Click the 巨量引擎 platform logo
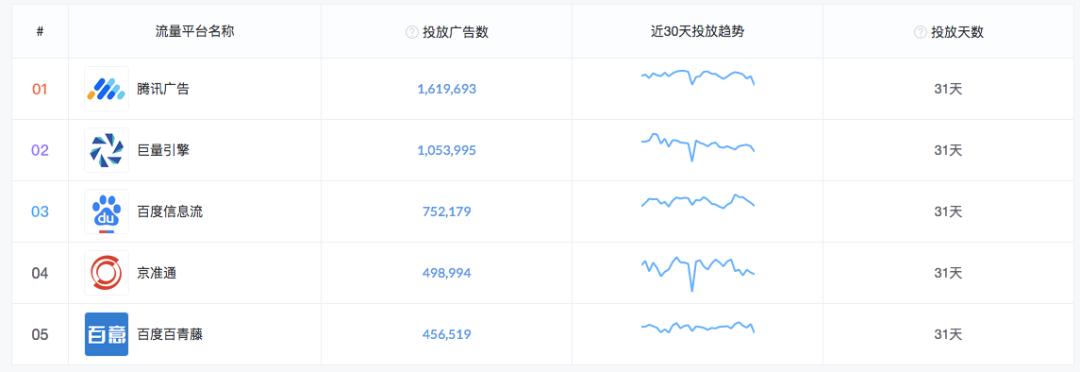 point(106,150)
